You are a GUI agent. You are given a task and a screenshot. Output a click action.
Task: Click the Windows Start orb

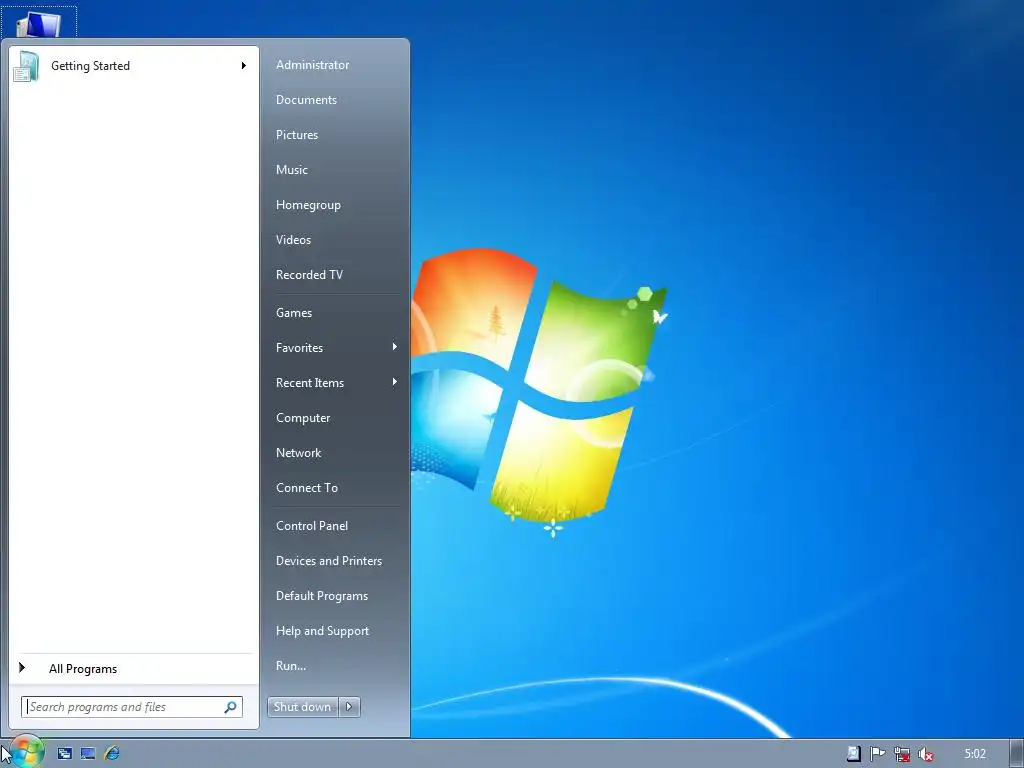pos(27,753)
